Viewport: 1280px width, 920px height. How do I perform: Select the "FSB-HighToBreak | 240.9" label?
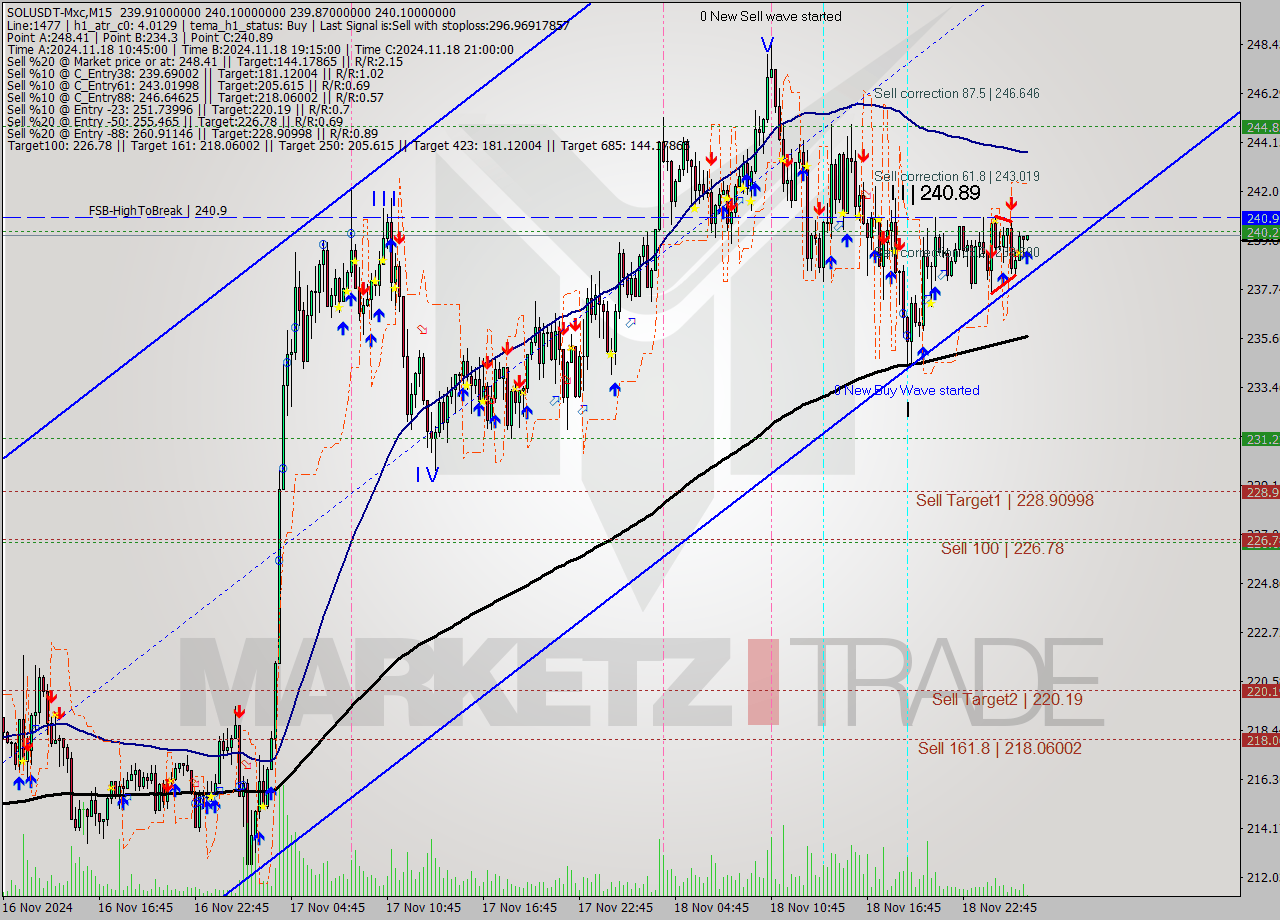point(157,211)
